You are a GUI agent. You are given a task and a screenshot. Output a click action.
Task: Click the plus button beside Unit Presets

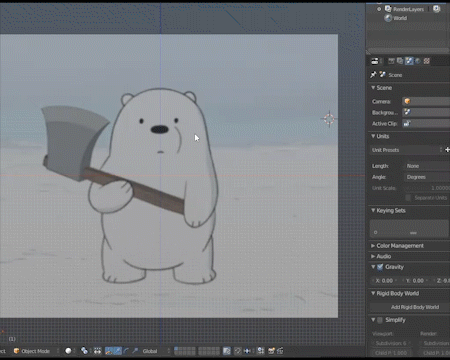click(447, 150)
